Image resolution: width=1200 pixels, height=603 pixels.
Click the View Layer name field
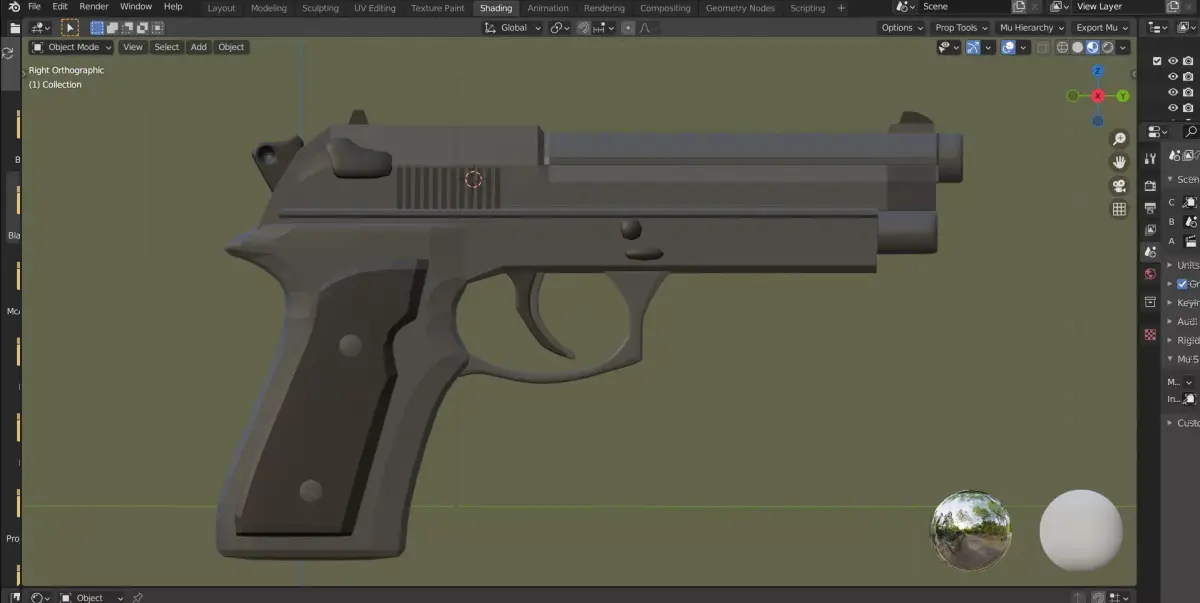(x=1117, y=7)
